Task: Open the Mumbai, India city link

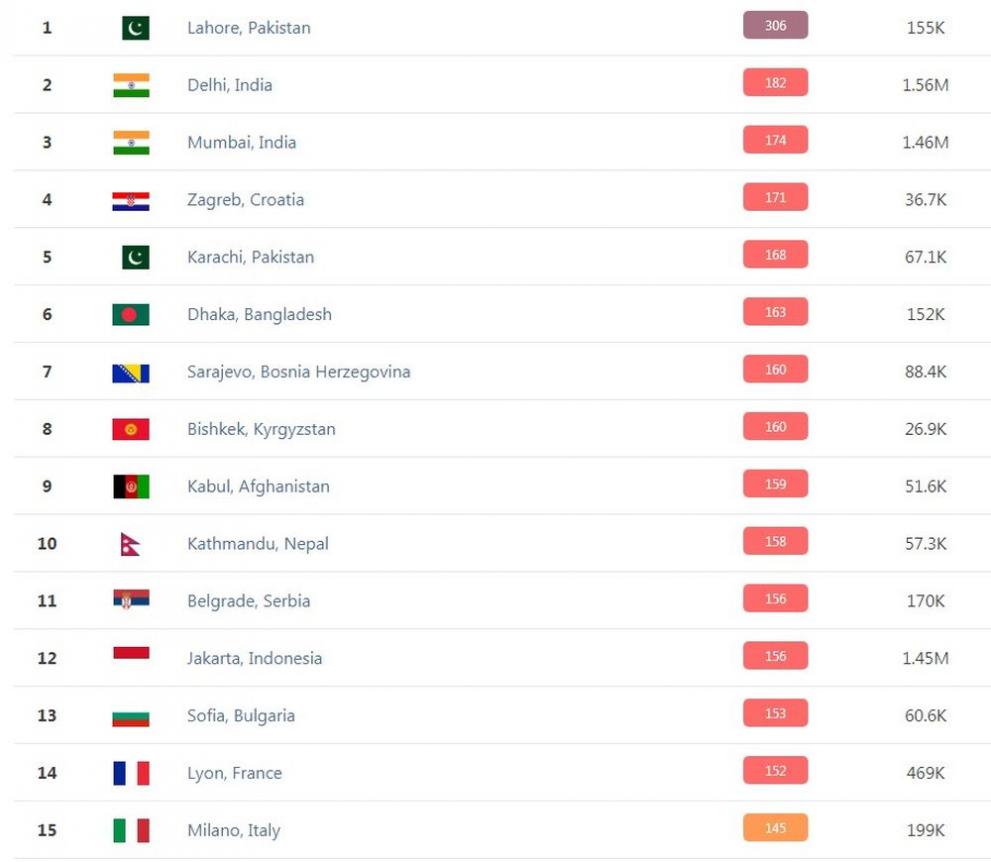Action: point(242,142)
